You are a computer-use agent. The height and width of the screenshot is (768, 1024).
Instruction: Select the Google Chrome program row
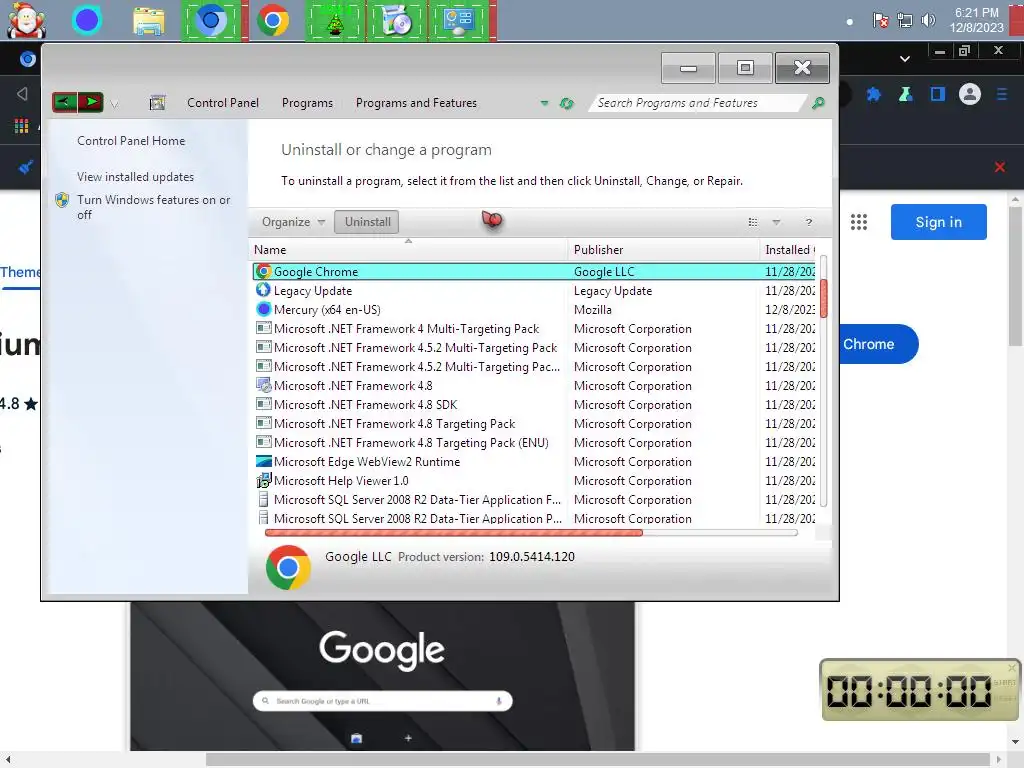coord(534,272)
